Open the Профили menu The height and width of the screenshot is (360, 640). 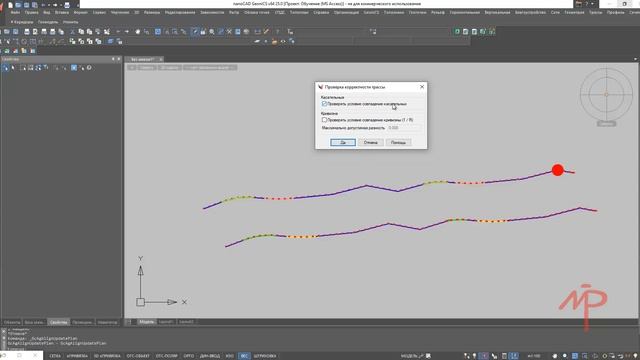click(615, 13)
